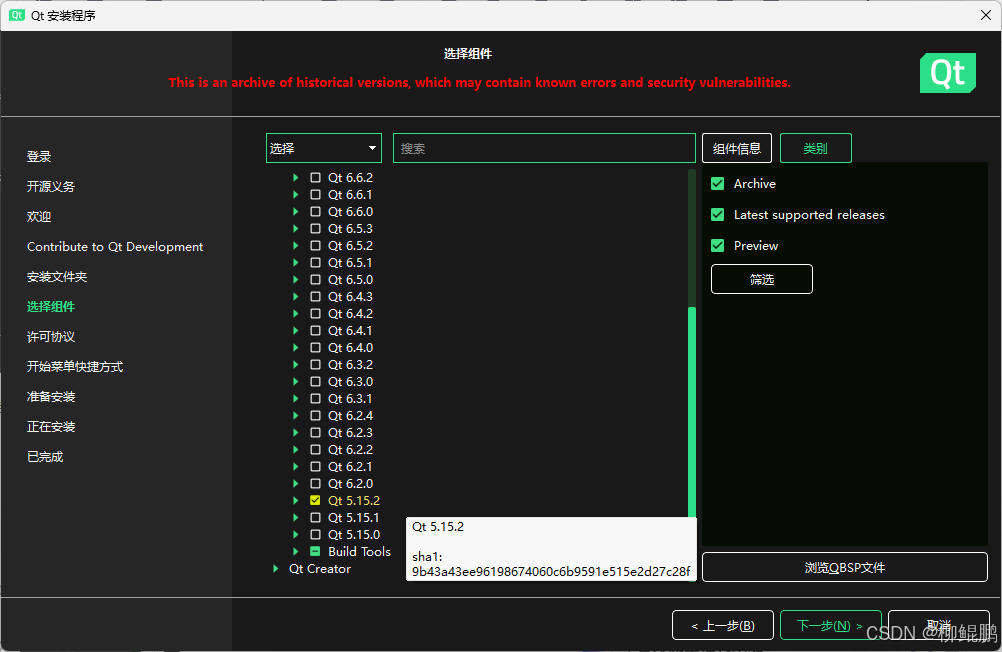
Task: Open the 组件信息 tab
Action: pyautogui.click(x=737, y=148)
